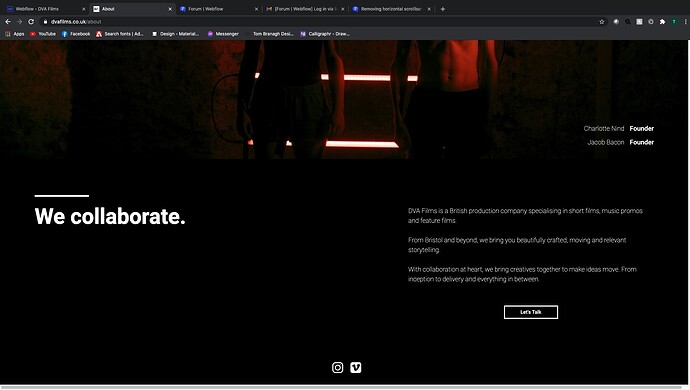Click the grey sphere extension icon
The width and height of the screenshot is (690, 390).
click(616, 22)
